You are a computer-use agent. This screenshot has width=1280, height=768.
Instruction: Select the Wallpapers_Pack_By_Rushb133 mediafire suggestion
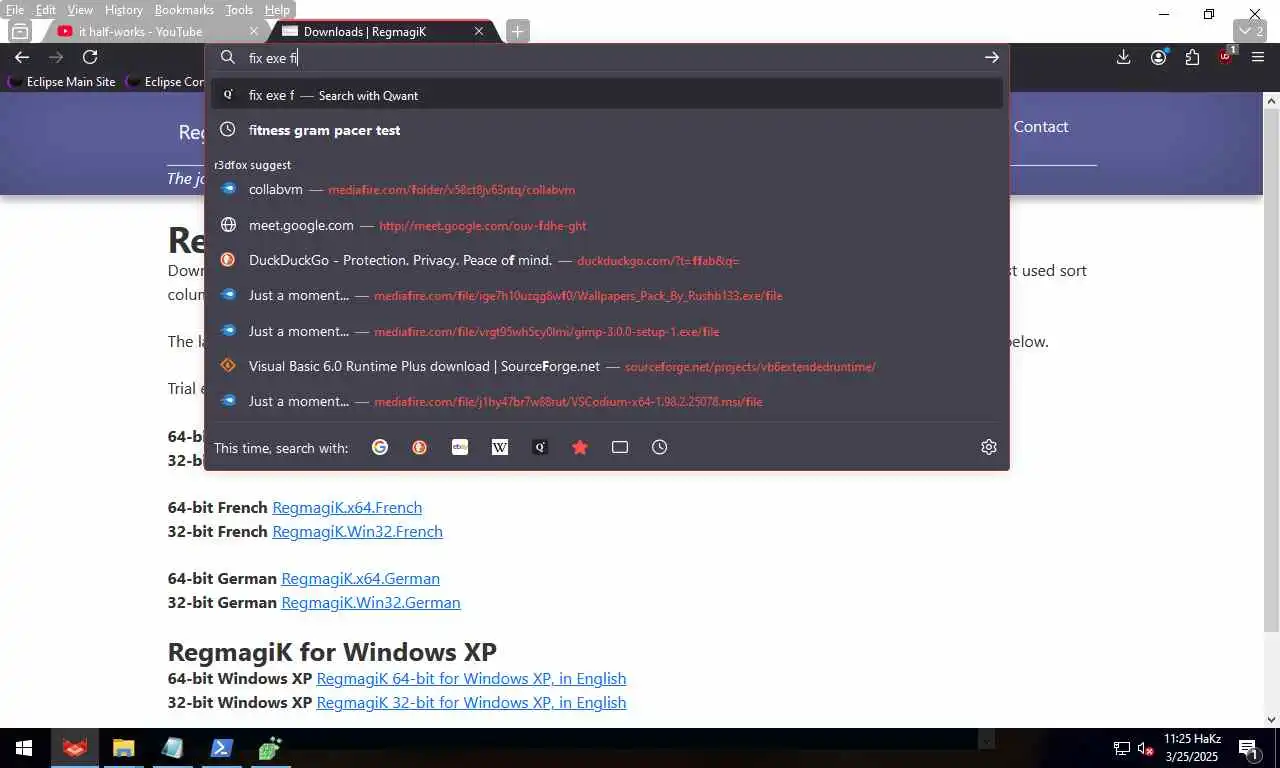pyautogui.click(x=607, y=295)
